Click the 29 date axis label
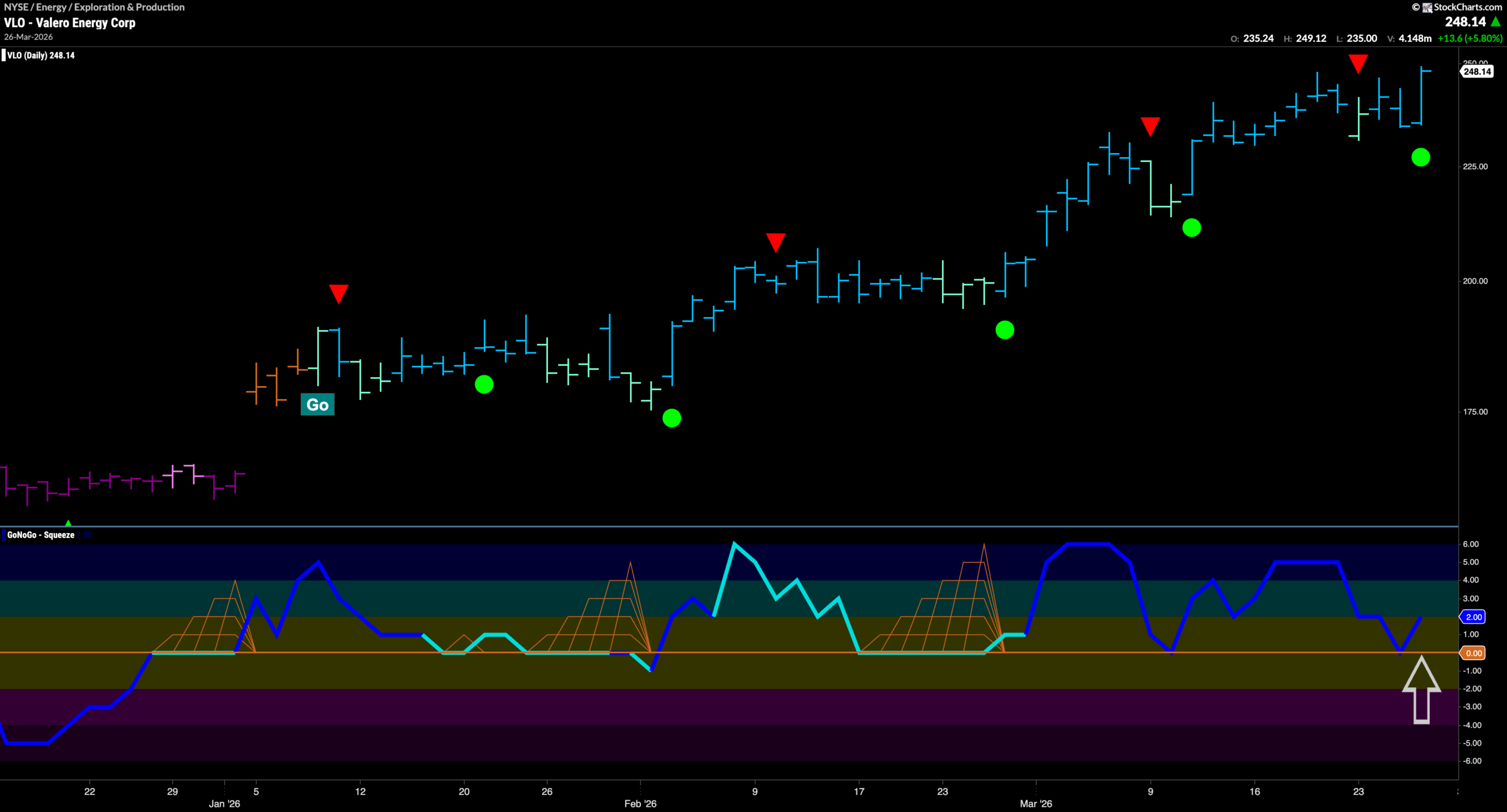The height and width of the screenshot is (812, 1507). point(172,791)
